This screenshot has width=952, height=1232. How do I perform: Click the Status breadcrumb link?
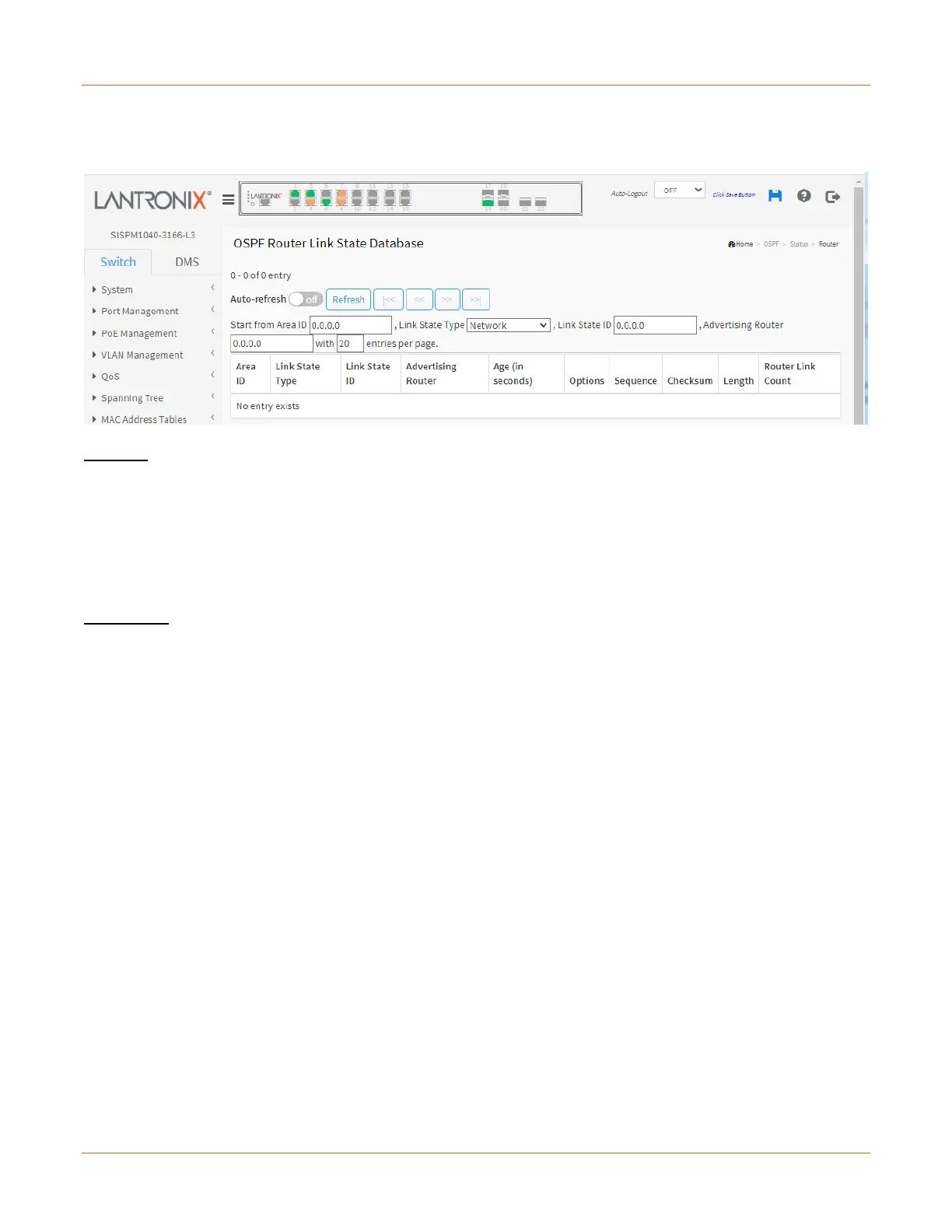[799, 244]
